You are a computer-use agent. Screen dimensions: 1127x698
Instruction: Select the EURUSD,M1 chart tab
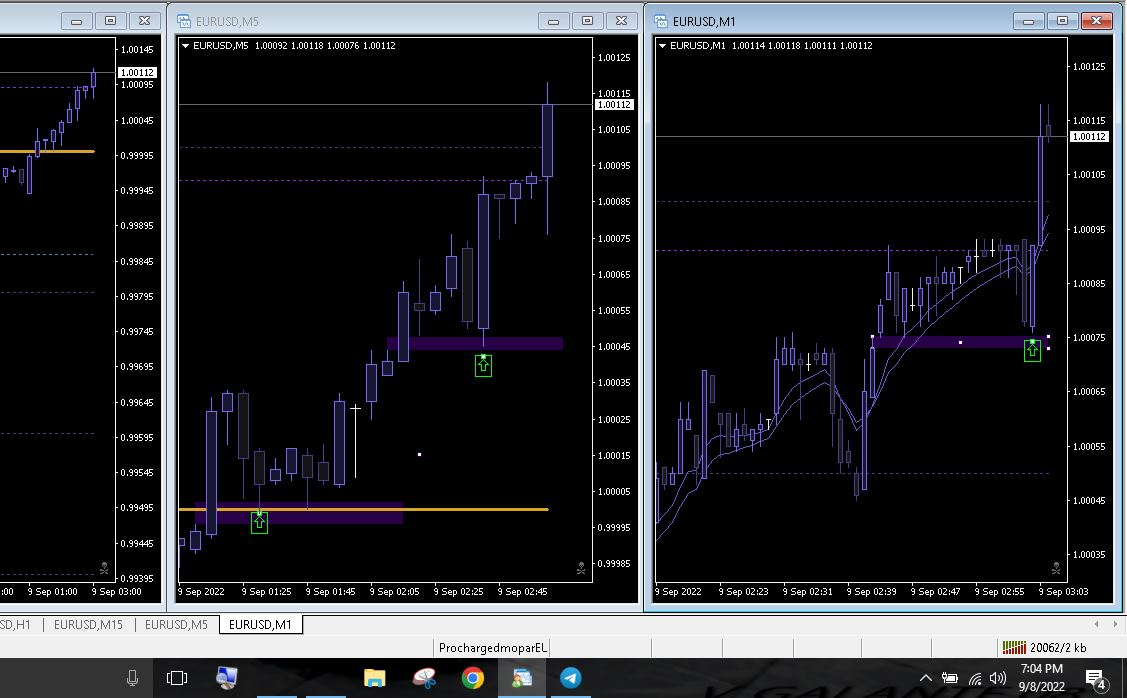click(260, 625)
